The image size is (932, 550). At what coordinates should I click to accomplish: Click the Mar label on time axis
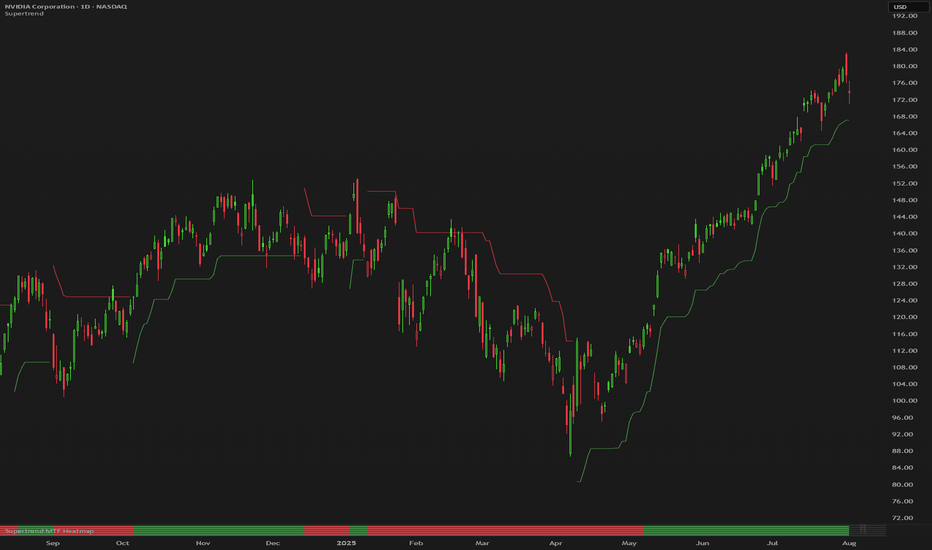(x=482, y=543)
